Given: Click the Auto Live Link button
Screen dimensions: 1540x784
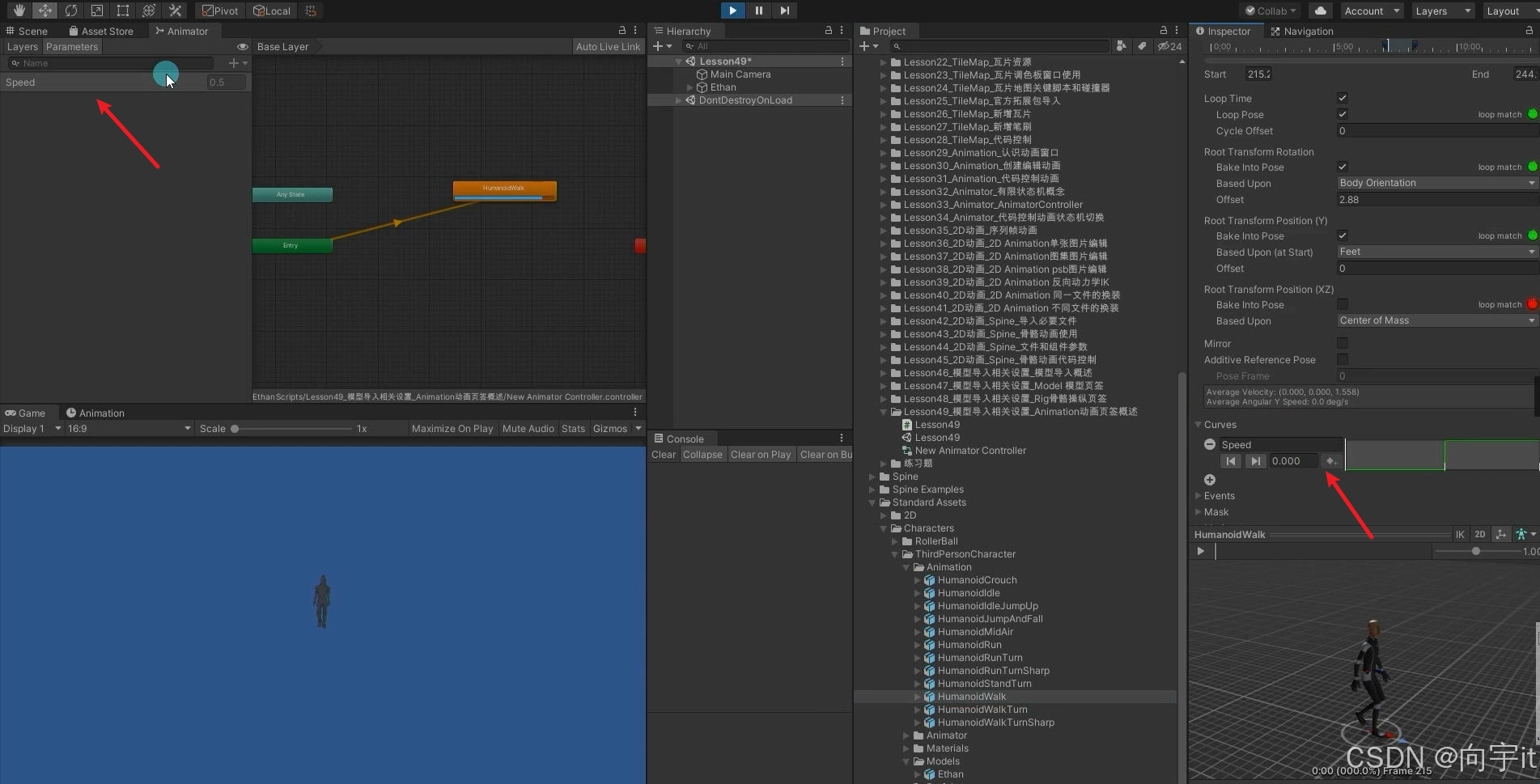Looking at the screenshot, I should [x=608, y=46].
